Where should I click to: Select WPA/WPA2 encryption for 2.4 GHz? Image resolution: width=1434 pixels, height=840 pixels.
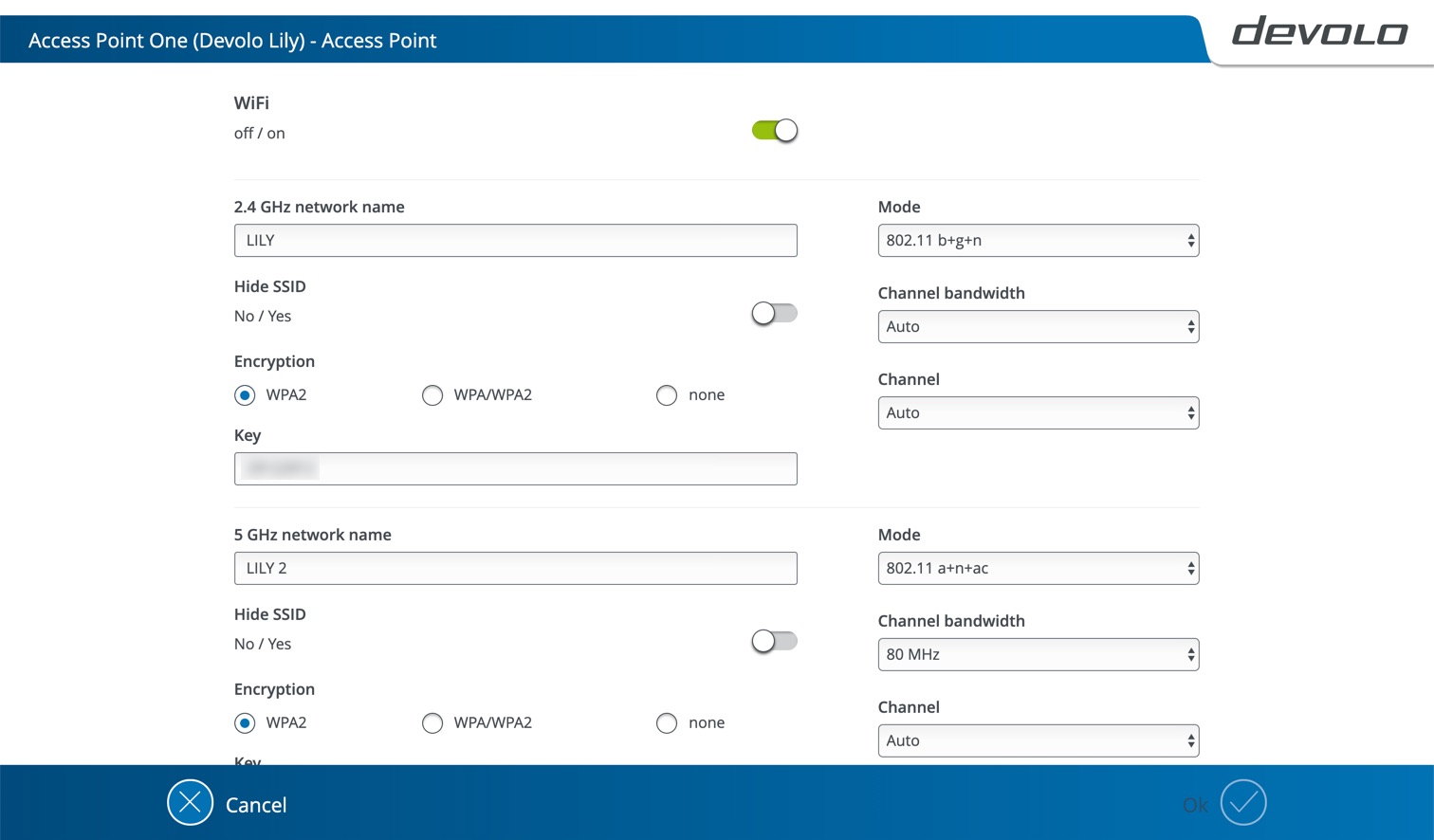432,395
